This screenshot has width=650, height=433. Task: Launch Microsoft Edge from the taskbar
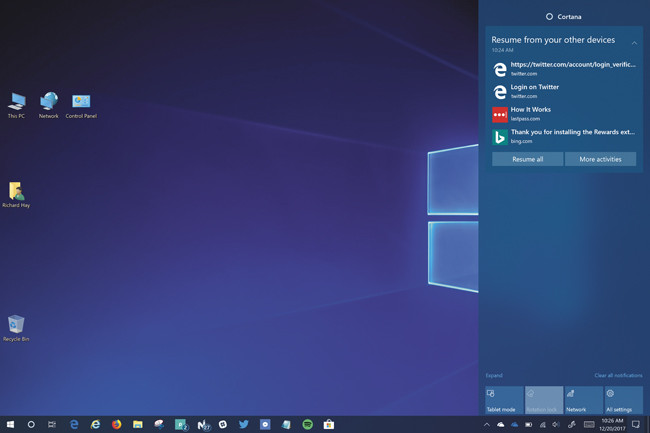point(74,424)
